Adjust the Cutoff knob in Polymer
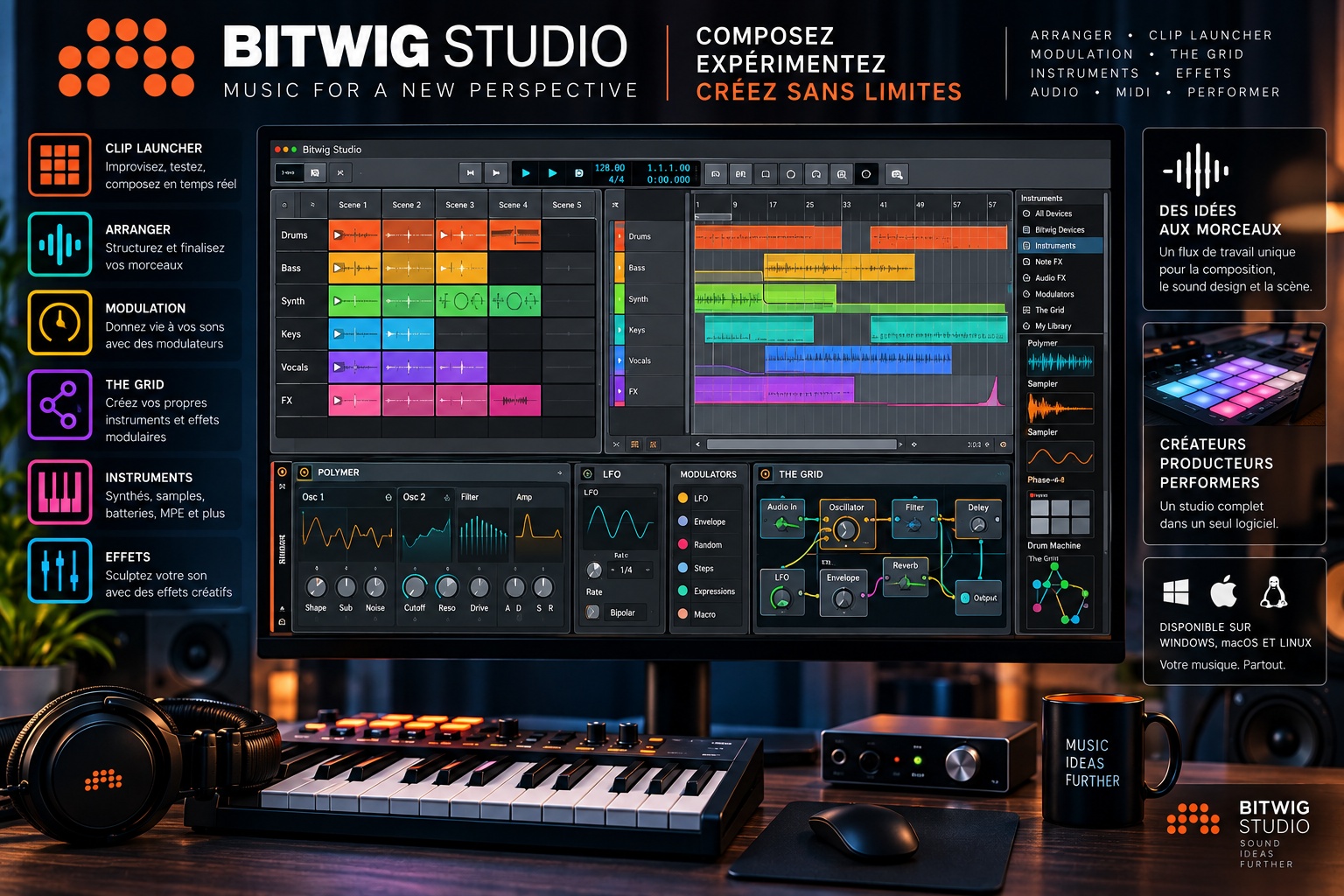The height and width of the screenshot is (896, 1344). (x=414, y=586)
